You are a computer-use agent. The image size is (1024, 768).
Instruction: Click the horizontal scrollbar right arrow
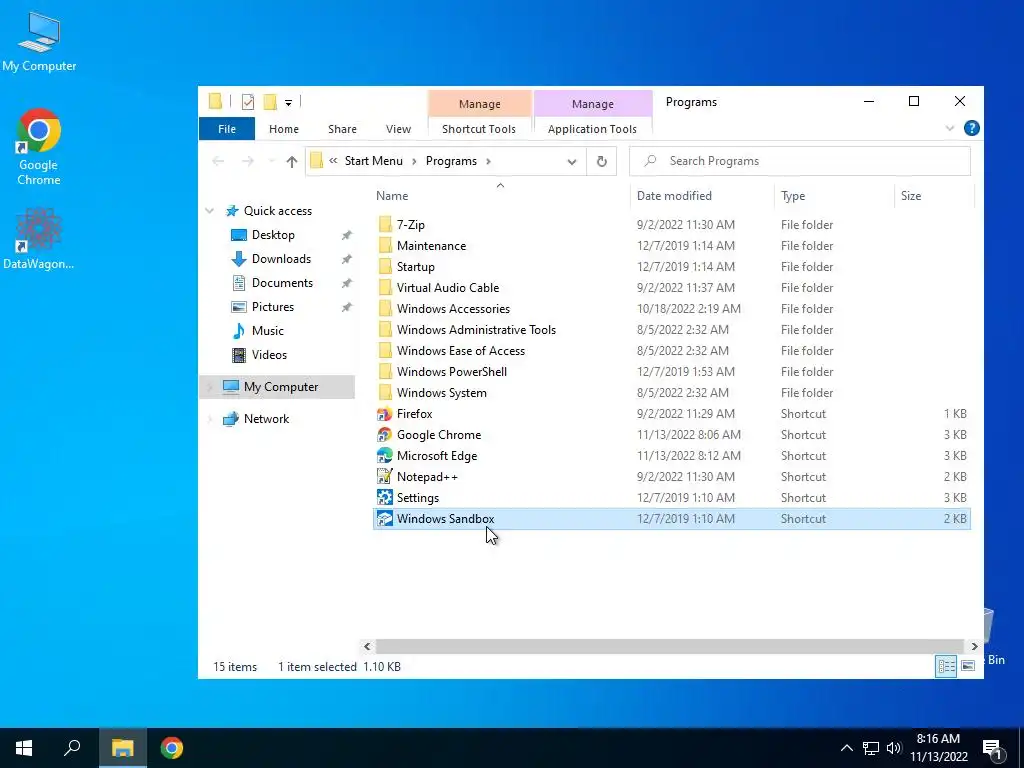974,647
